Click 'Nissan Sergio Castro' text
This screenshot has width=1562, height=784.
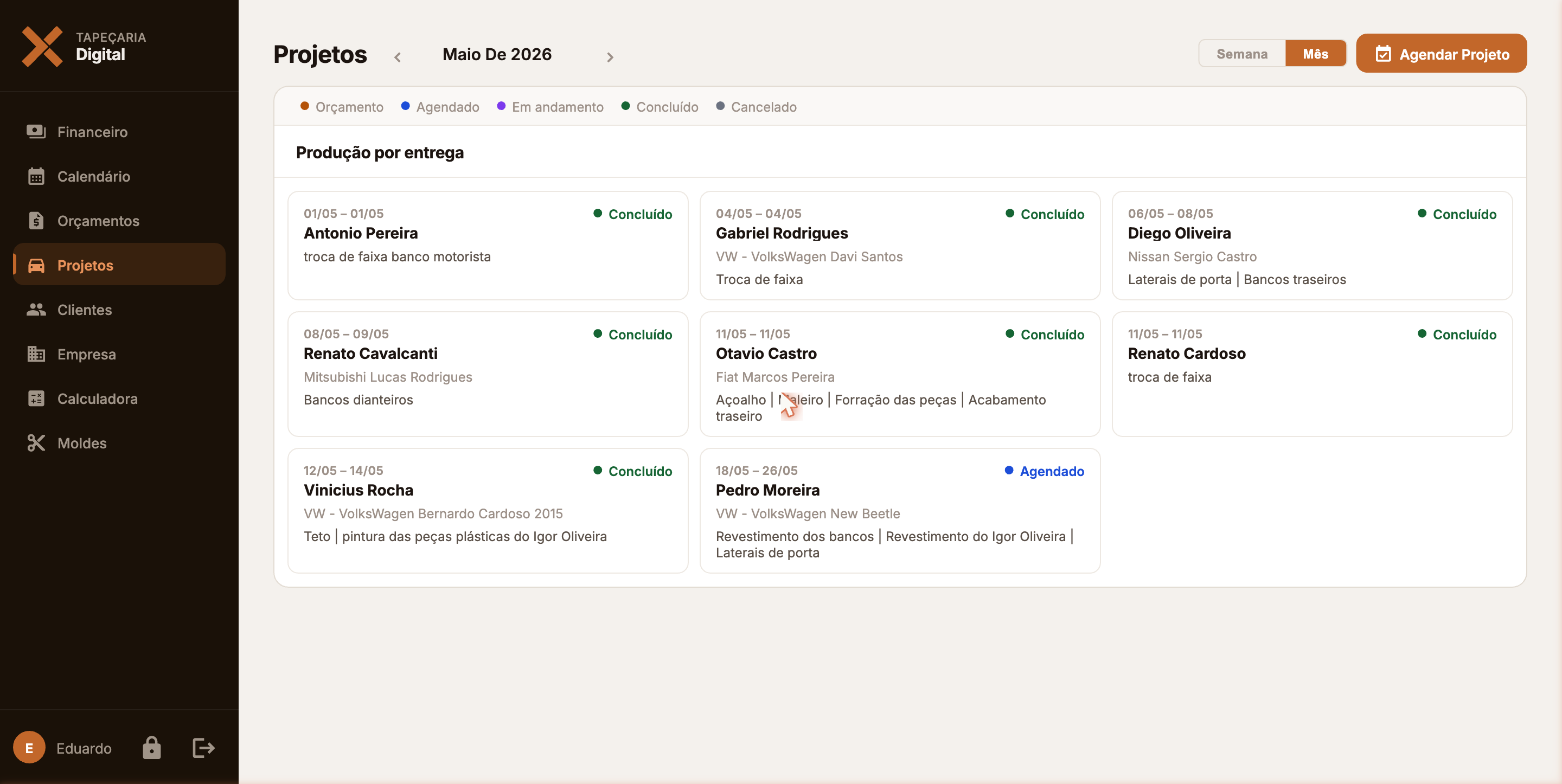click(1192, 256)
